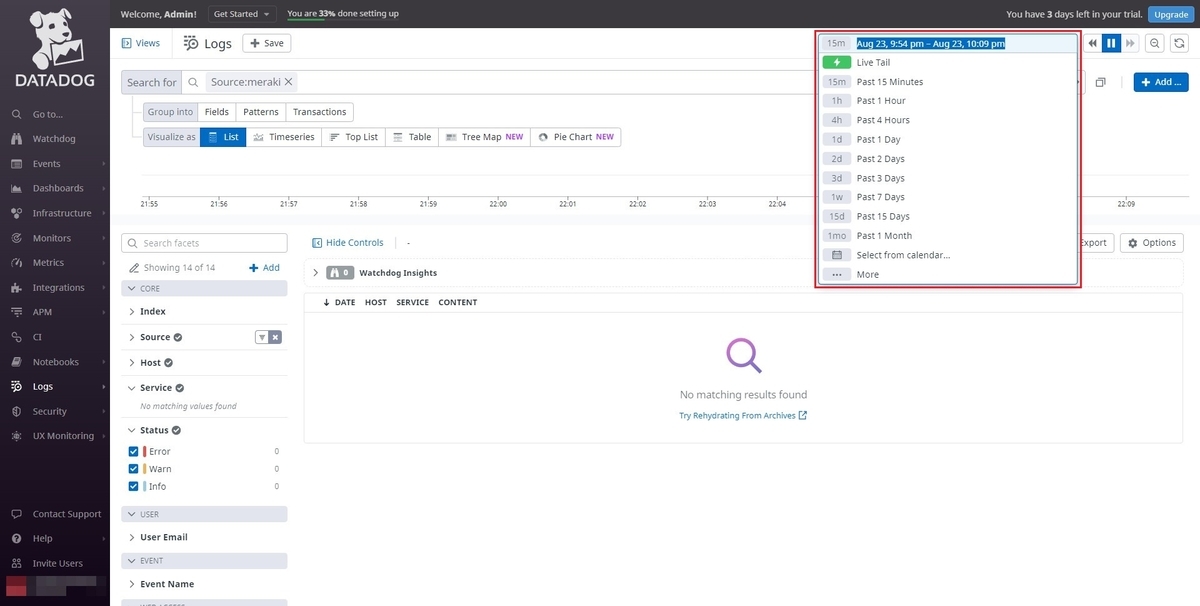Click the zoom out magnifier icon
This screenshot has height=606, width=1200.
click(x=1152, y=43)
